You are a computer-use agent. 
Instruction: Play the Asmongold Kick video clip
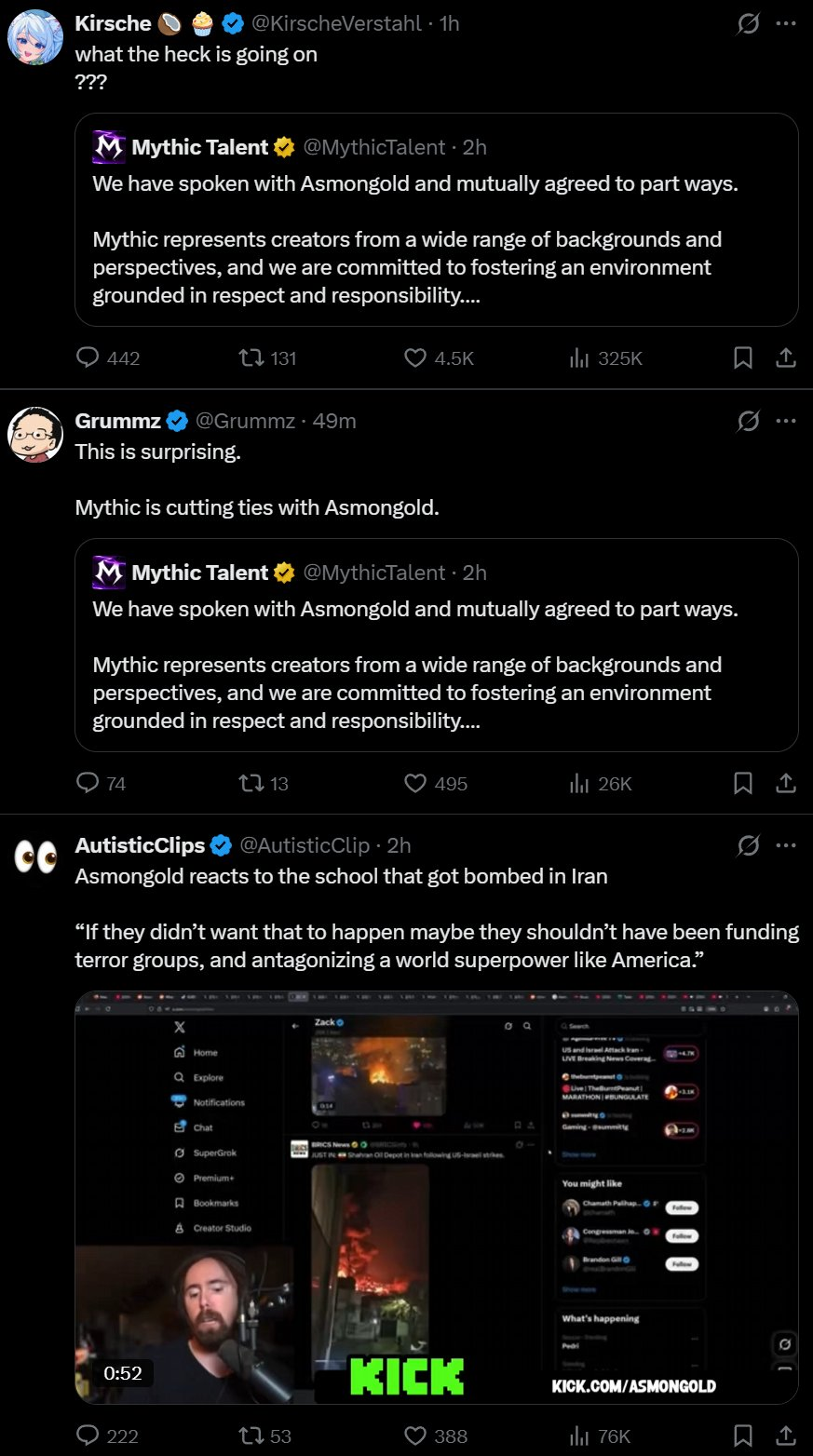tap(436, 1198)
